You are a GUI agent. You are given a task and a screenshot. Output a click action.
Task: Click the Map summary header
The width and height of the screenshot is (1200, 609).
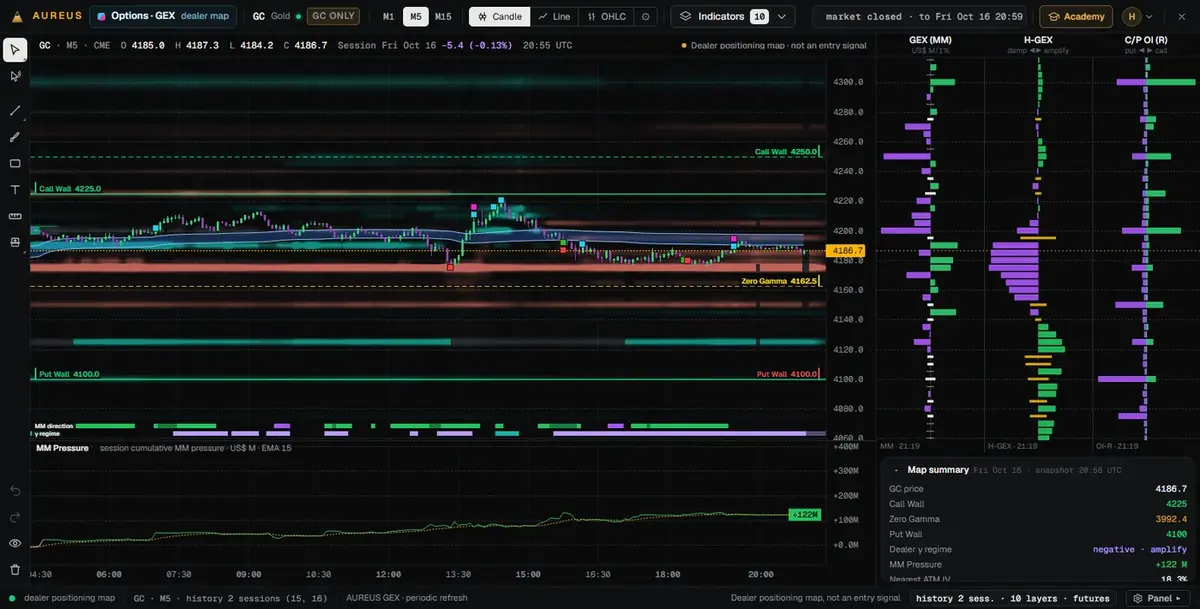coord(938,470)
